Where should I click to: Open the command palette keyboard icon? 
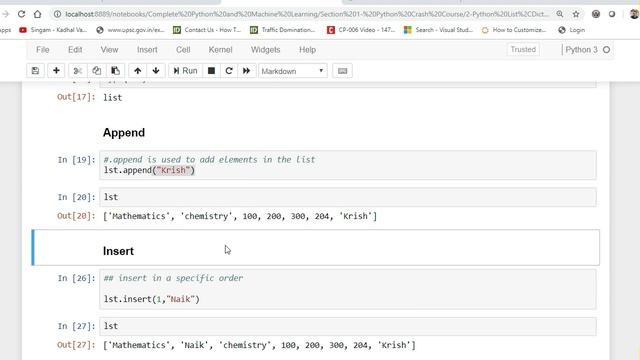(x=342, y=71)
